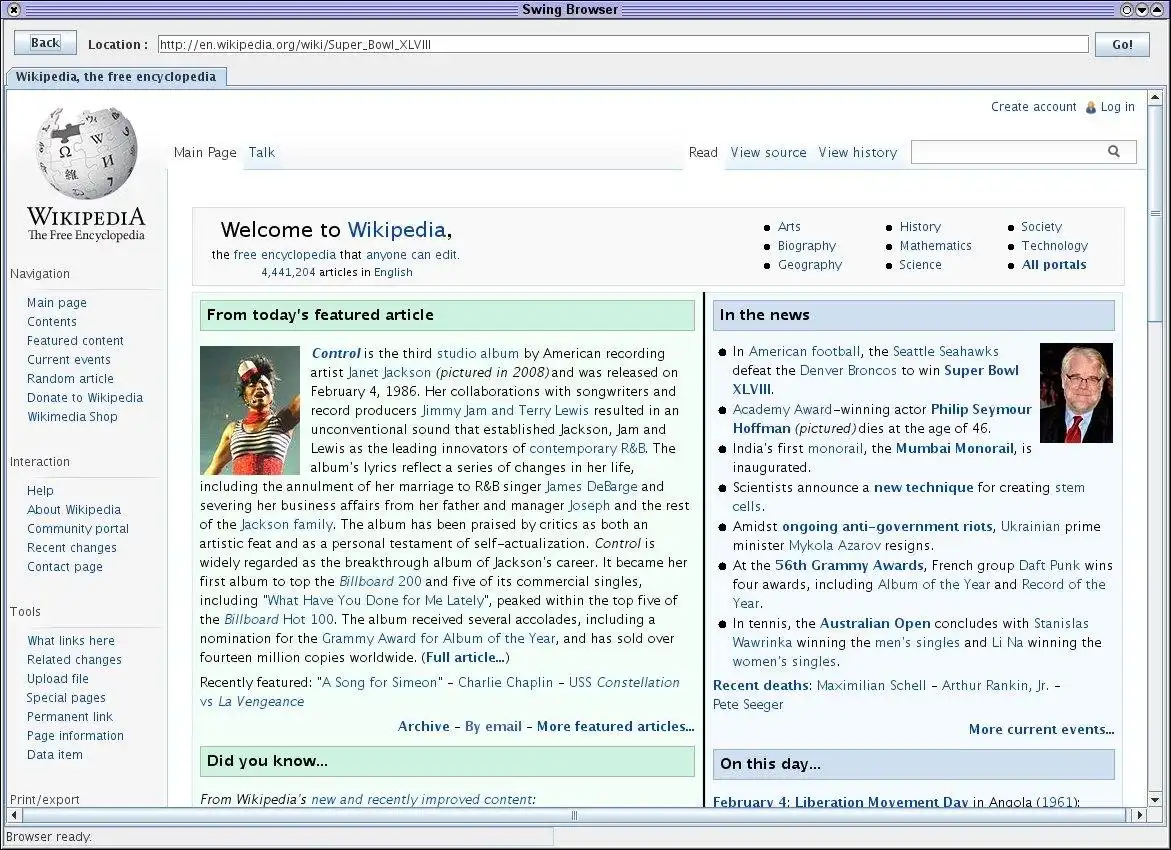
Task: Click the Log in link
Action: point(1117,107)
